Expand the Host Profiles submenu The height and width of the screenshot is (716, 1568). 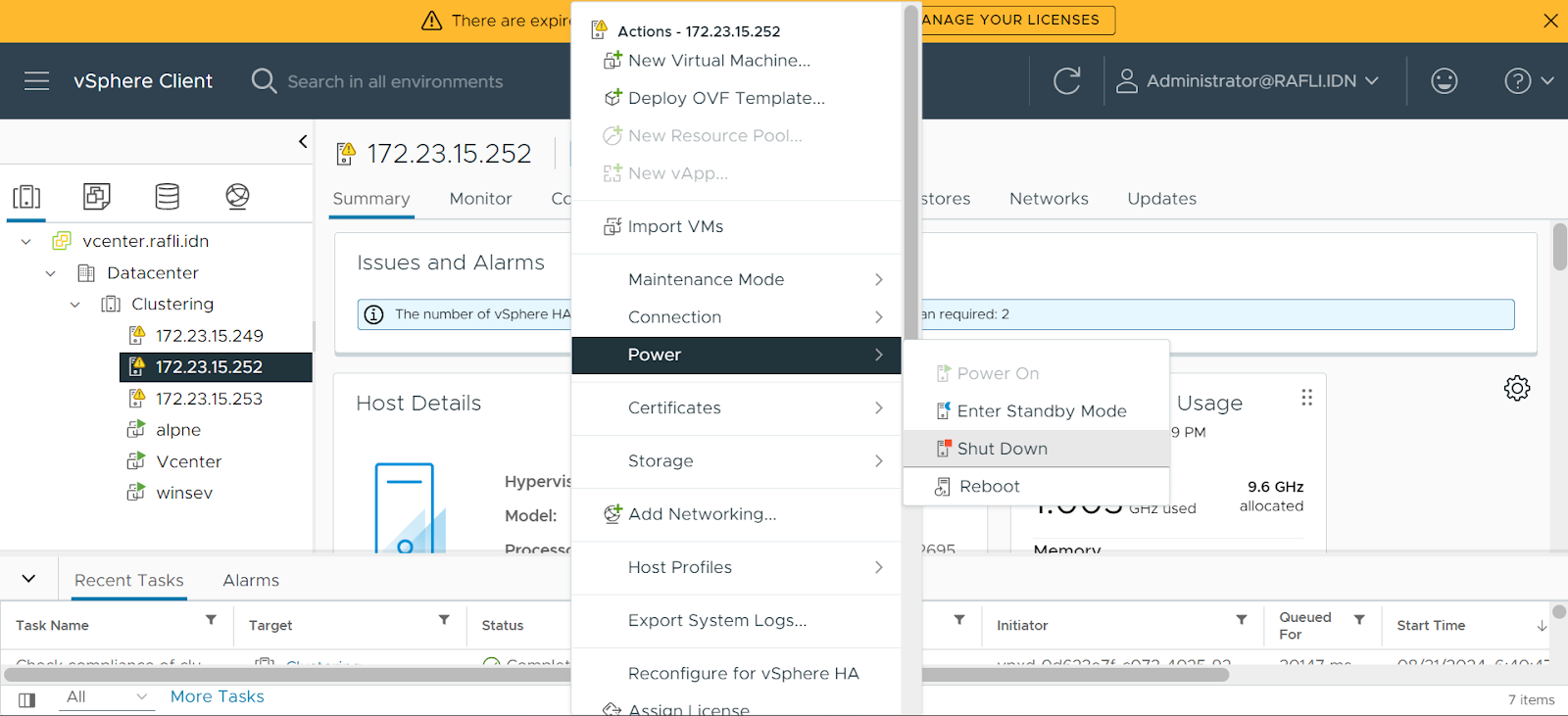click(736, 567)
